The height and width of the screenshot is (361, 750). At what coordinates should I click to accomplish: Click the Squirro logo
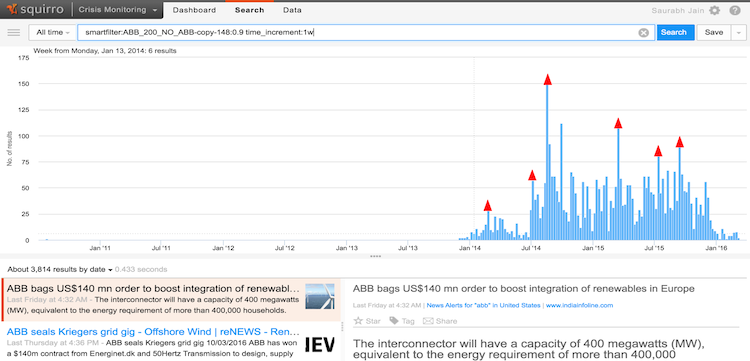(36, 10)
